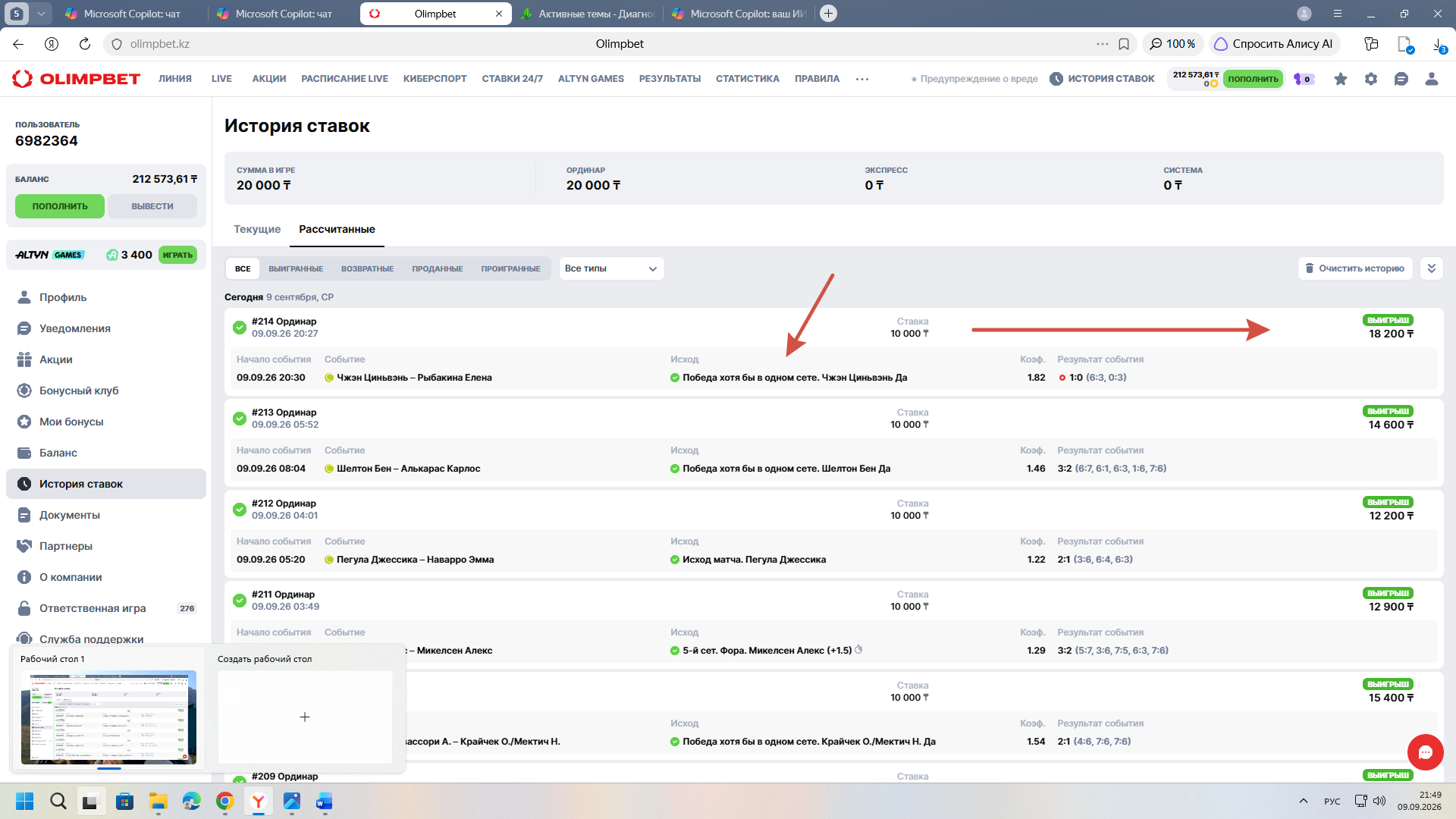Viewport: 1456px width, 819px height.
Task: Open the 'Все типы' bet type dropdown
Action: [x=611, y=268]
